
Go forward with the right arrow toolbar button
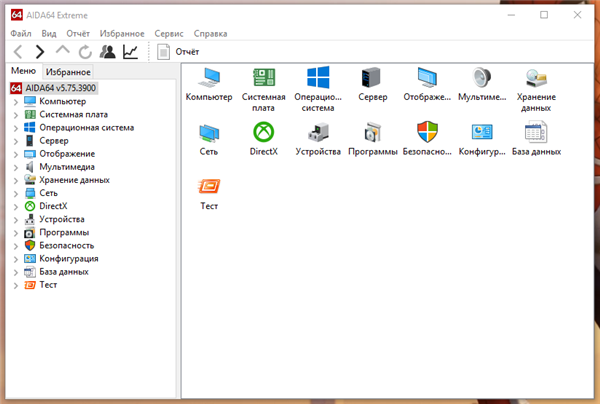pos(40,52)
